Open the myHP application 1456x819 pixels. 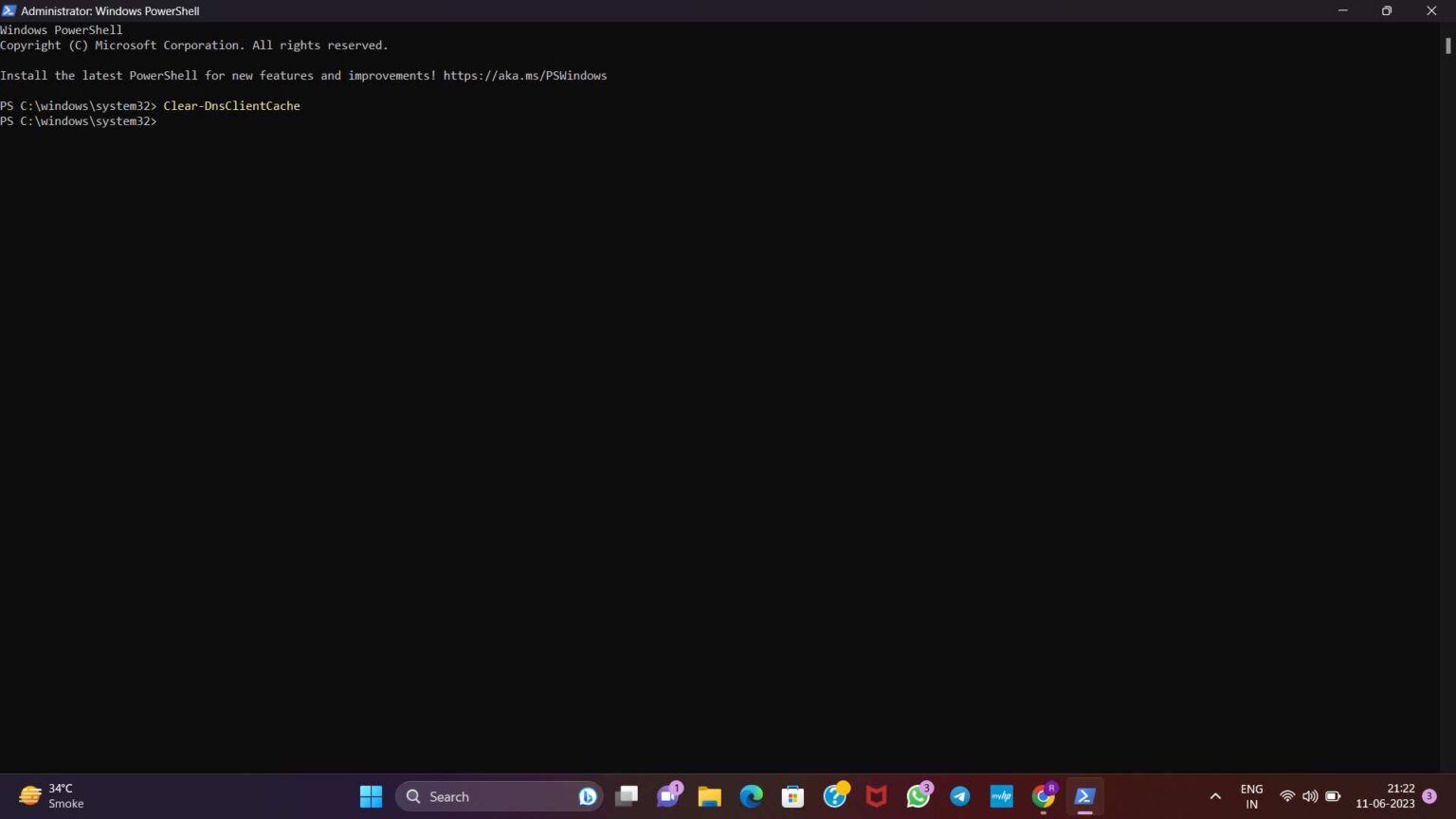pyautogui.click(x=1001, y=796)
